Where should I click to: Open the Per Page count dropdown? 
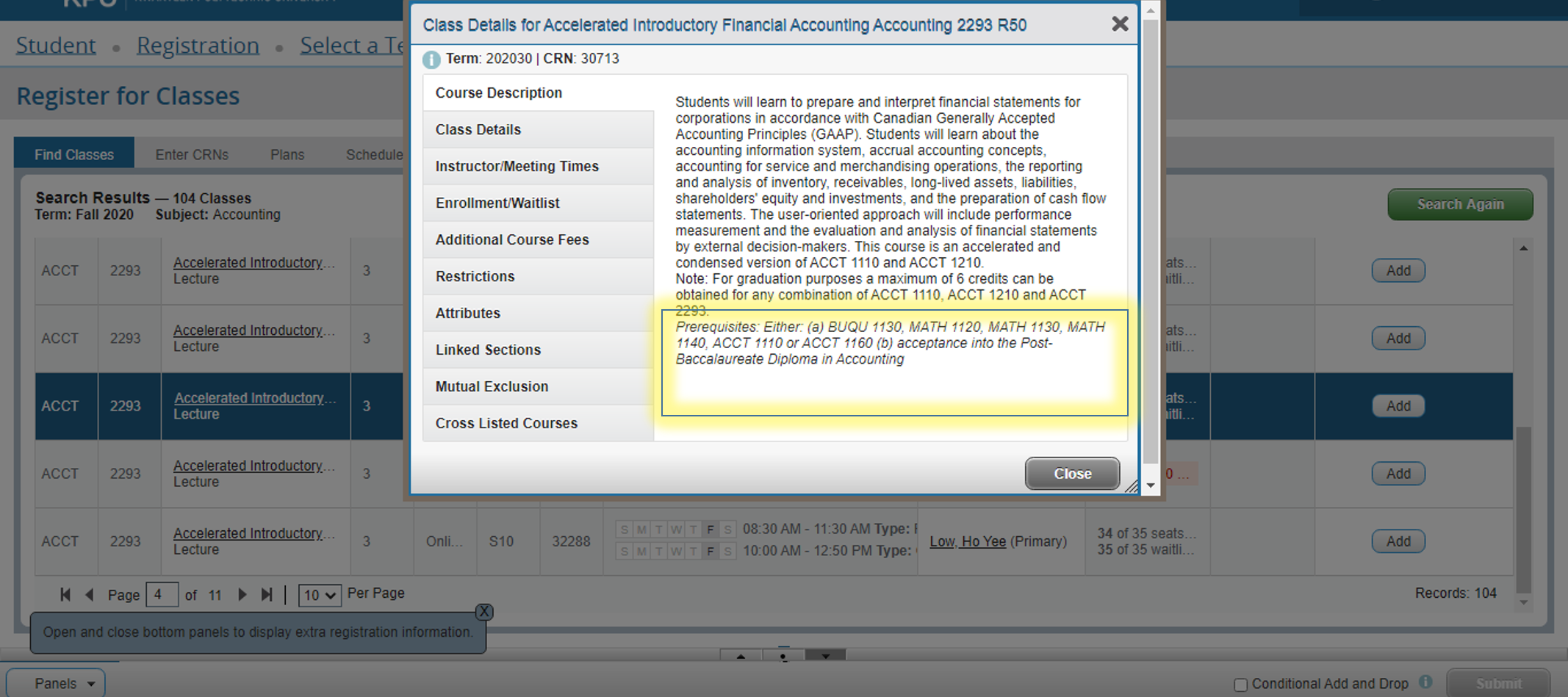tap(320, 595)
